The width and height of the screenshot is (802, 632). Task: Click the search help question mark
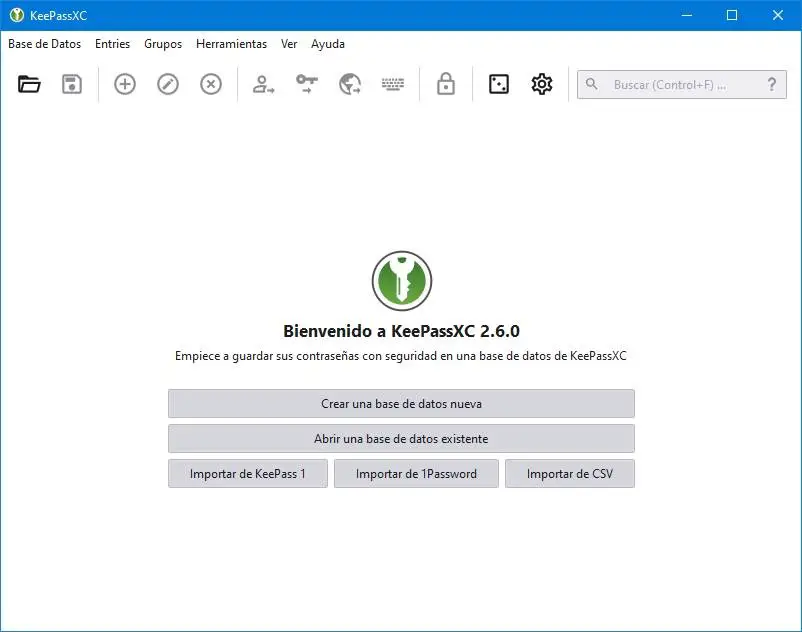[x=772, y=84]
